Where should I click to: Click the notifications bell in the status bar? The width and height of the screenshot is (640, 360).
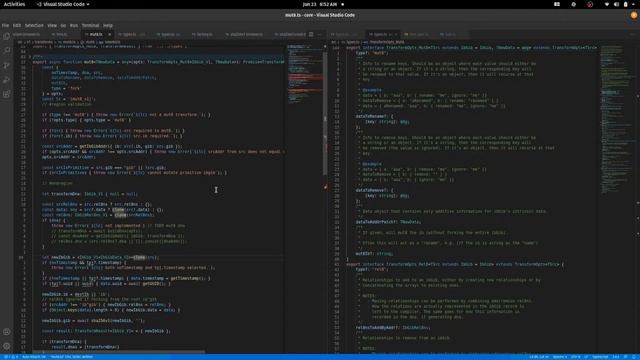click(x=634, y=357)
